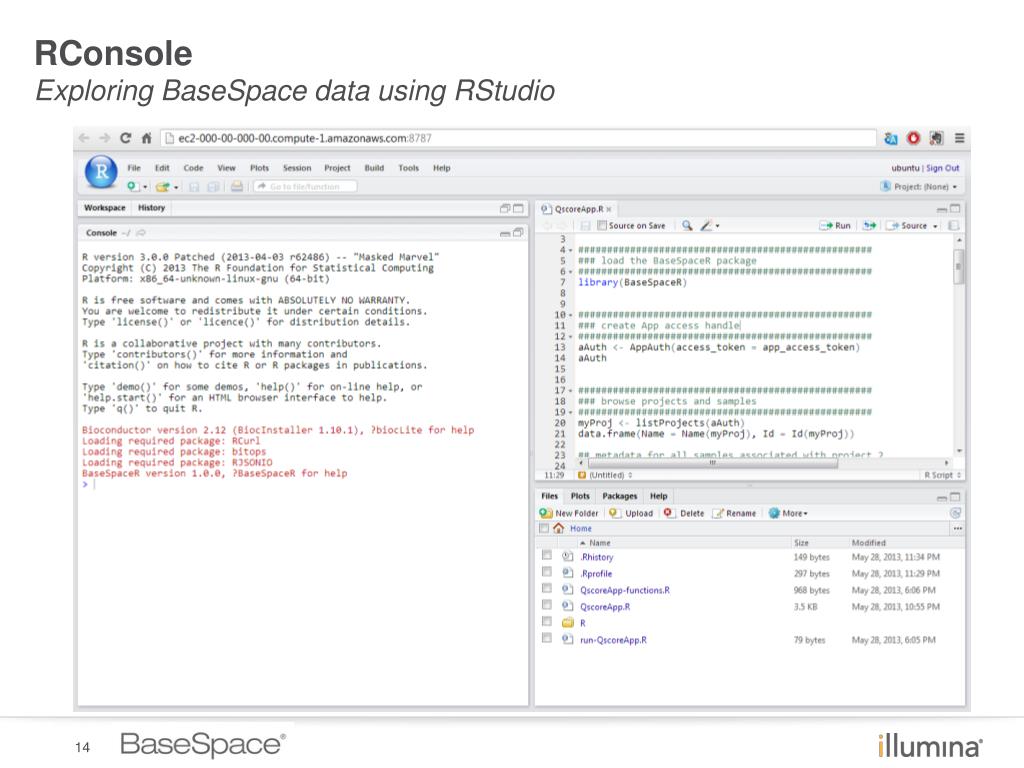Click the Go to file/function field
This screenshot has width=1024, height=768.
305,187
